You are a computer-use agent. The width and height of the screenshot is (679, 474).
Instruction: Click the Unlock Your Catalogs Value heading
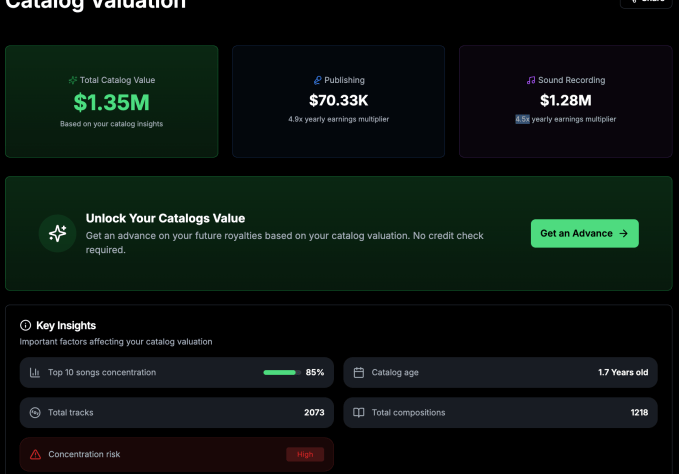click(x=165, y=218)
